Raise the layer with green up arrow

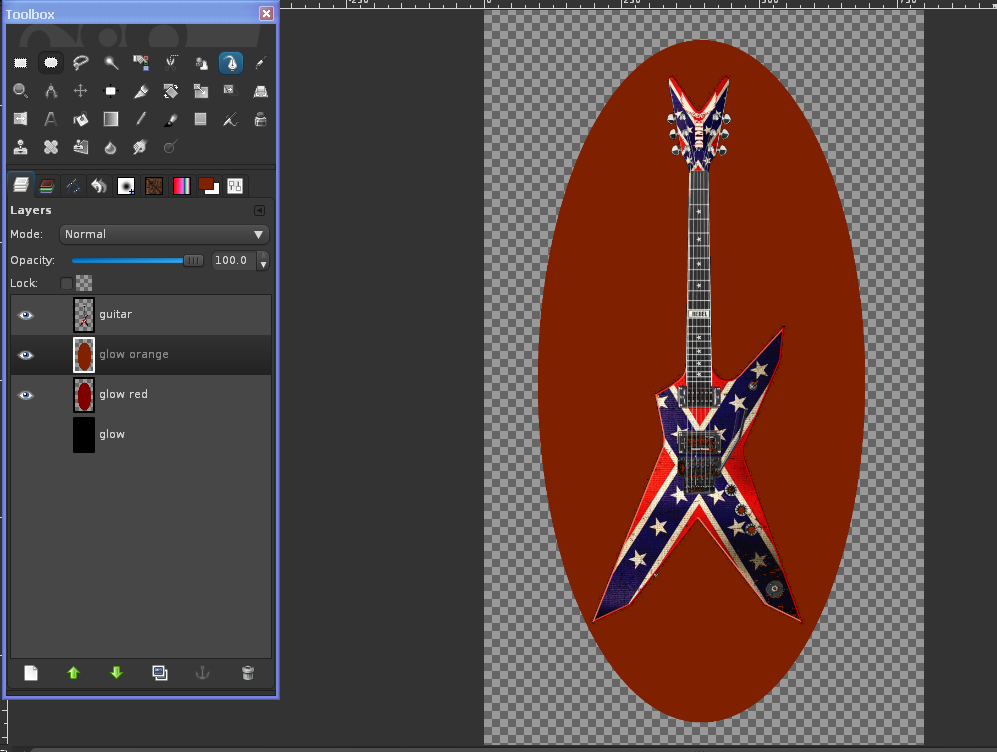pyautogui.click(x=73, y=673)
